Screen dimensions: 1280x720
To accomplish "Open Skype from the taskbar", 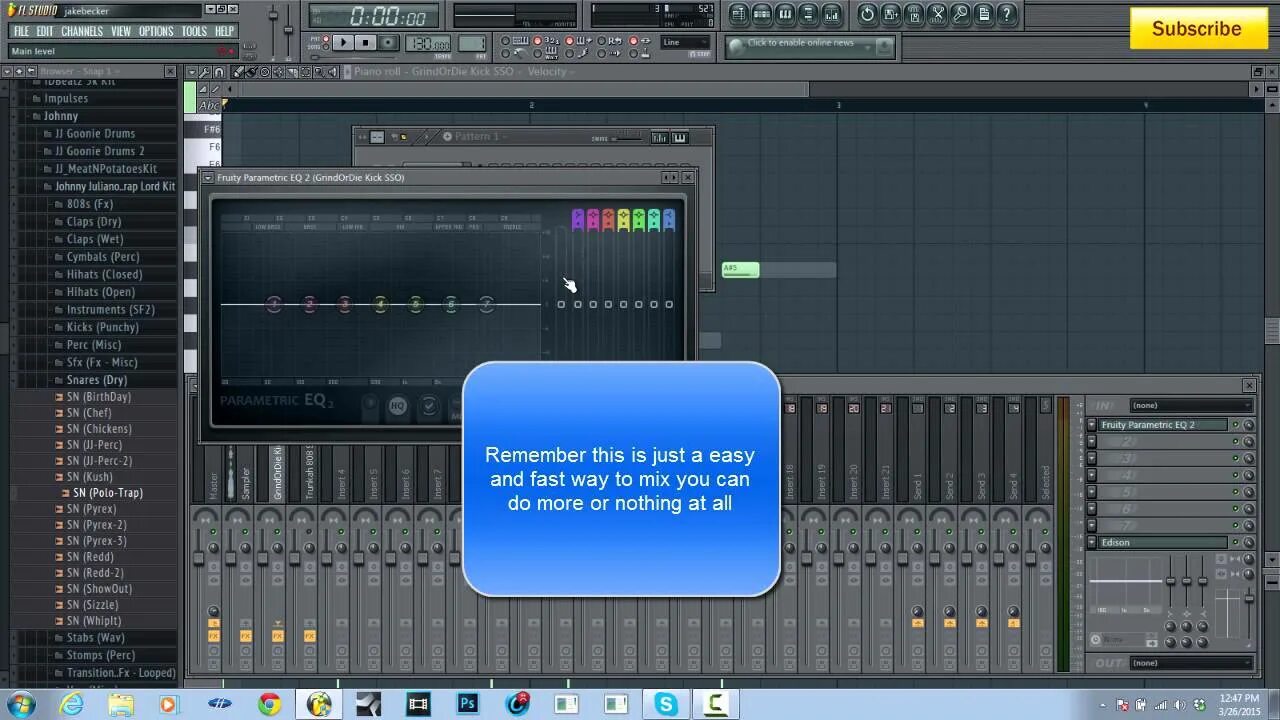I will (666, 704).
